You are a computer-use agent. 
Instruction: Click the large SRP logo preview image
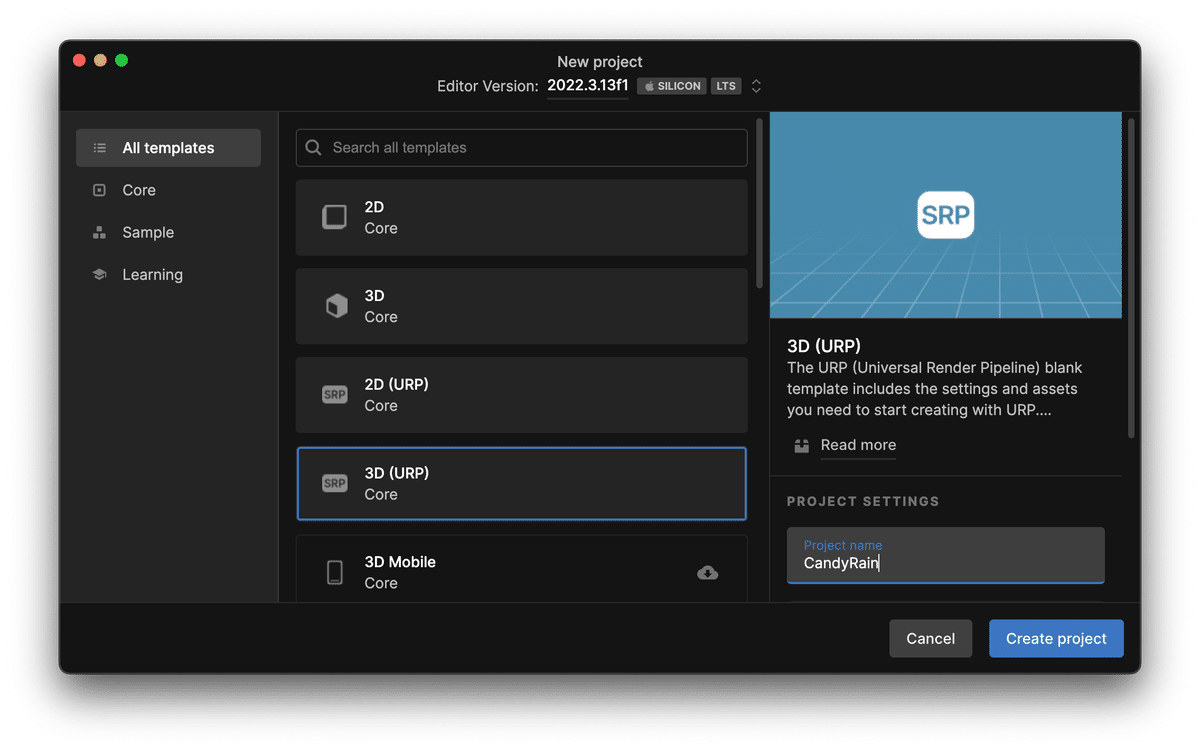[945, 215]
